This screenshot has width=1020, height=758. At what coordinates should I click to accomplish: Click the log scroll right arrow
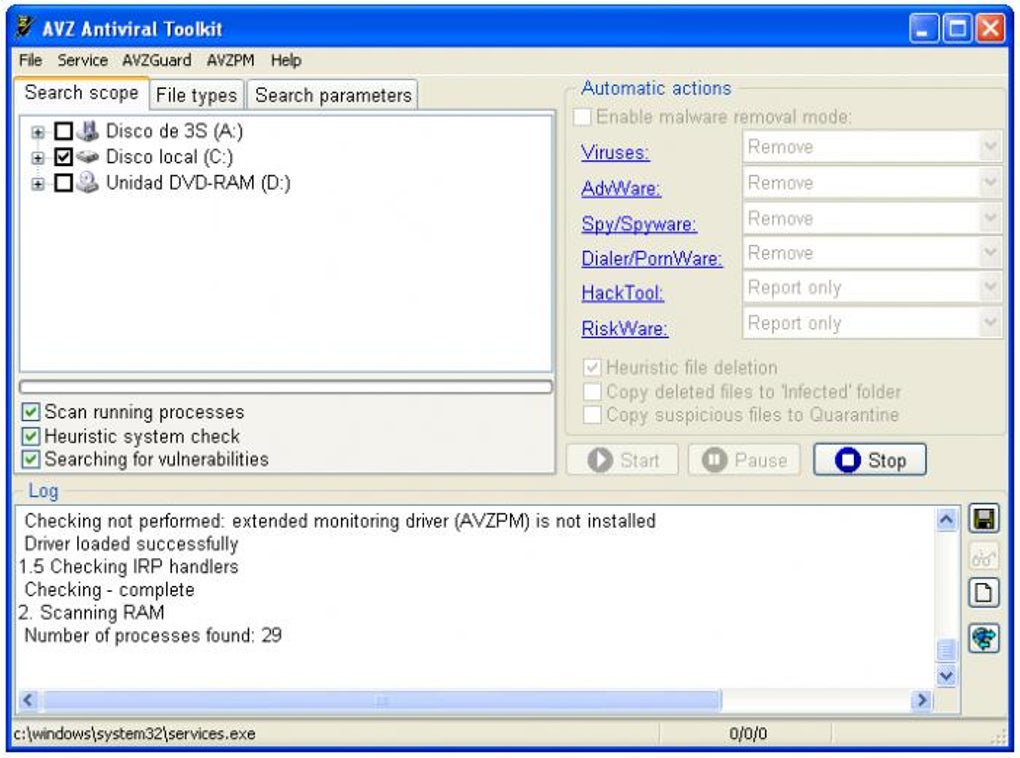922,701
